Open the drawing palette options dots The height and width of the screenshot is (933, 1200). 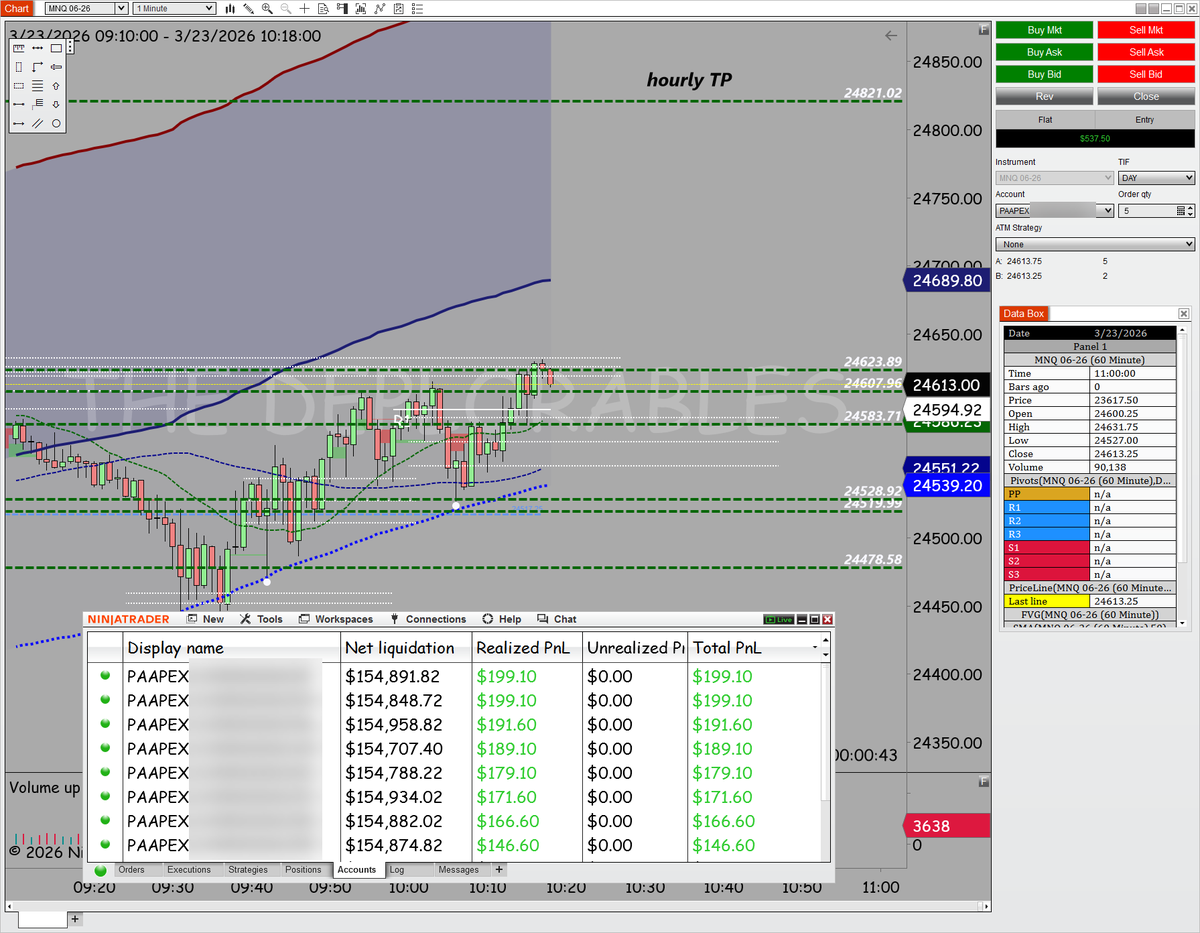click(x=71, y=46)
